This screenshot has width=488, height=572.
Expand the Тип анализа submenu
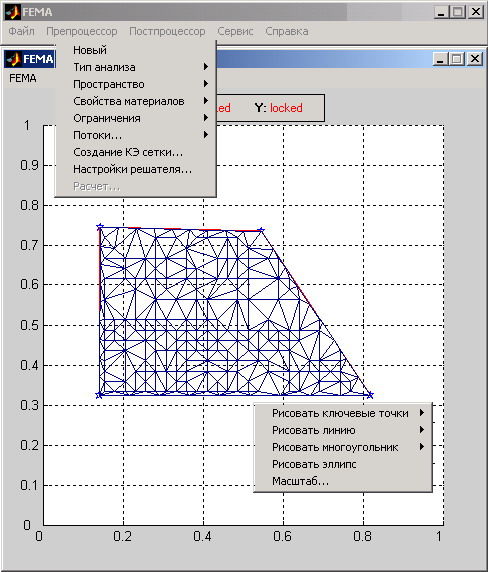click(x=135, y=67)
